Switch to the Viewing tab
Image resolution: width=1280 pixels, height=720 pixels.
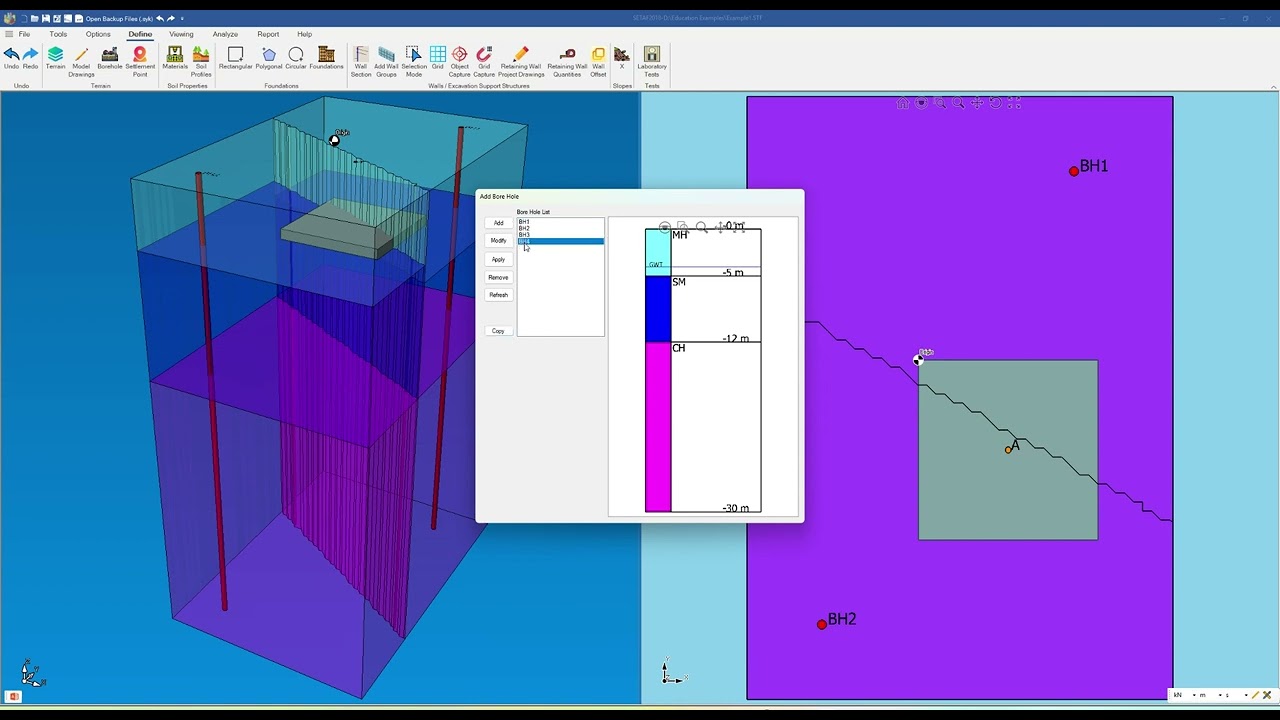181,34
